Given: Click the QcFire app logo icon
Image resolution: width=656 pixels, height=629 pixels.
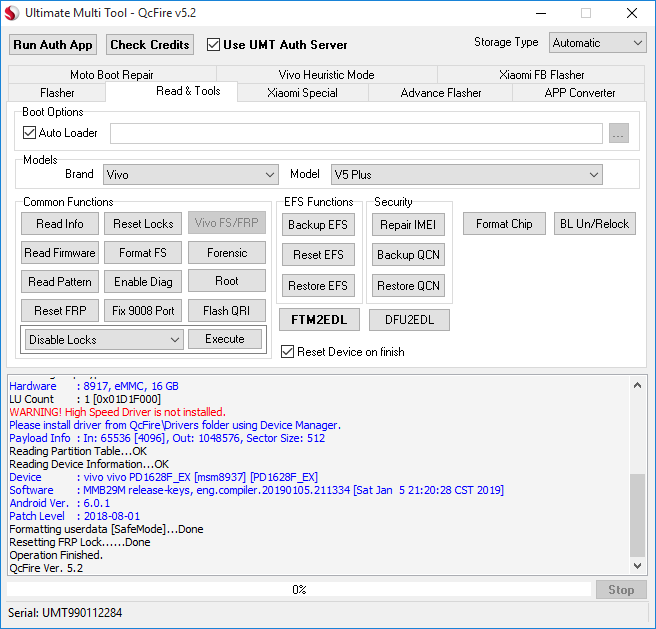Looking at the screenshot, I should (x=12, y=13).
